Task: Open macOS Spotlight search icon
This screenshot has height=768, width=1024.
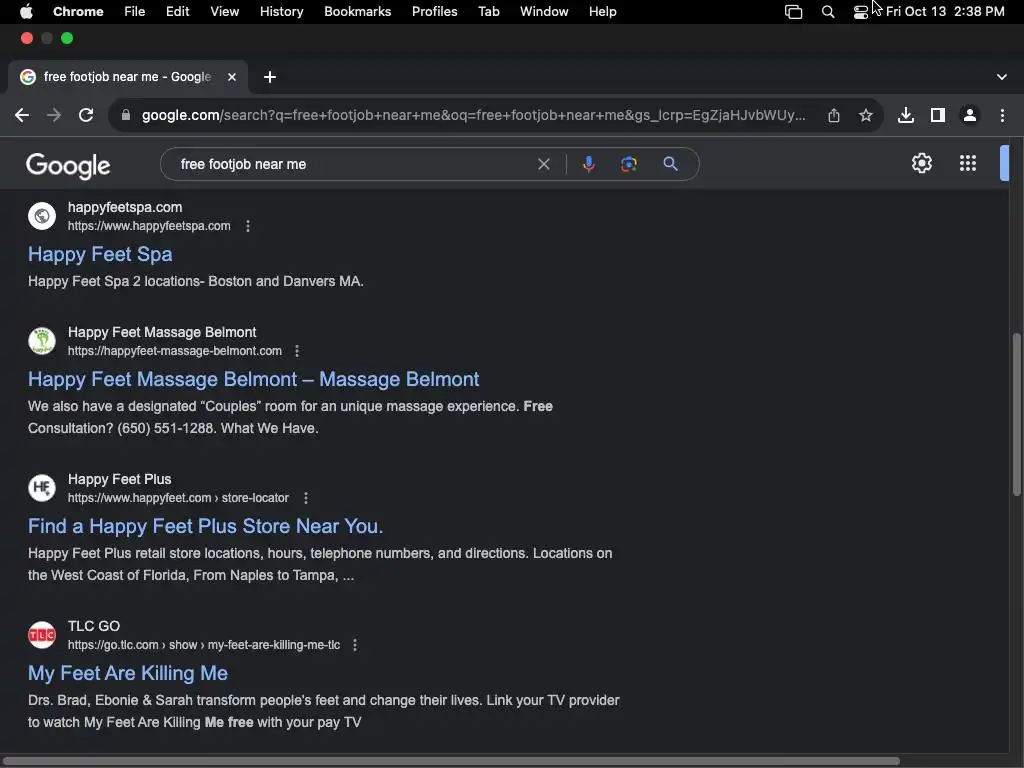Action: pos(827,12)
